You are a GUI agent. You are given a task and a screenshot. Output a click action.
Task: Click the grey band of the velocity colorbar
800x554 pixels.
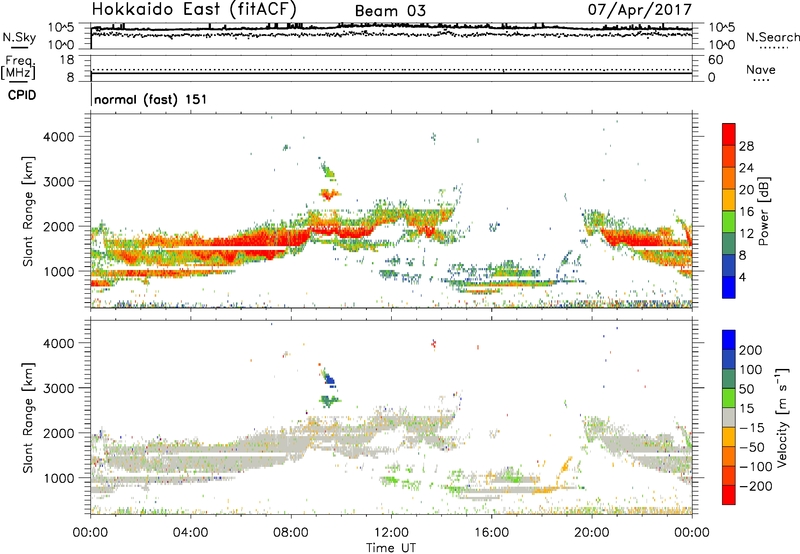(x=729, y=417)
